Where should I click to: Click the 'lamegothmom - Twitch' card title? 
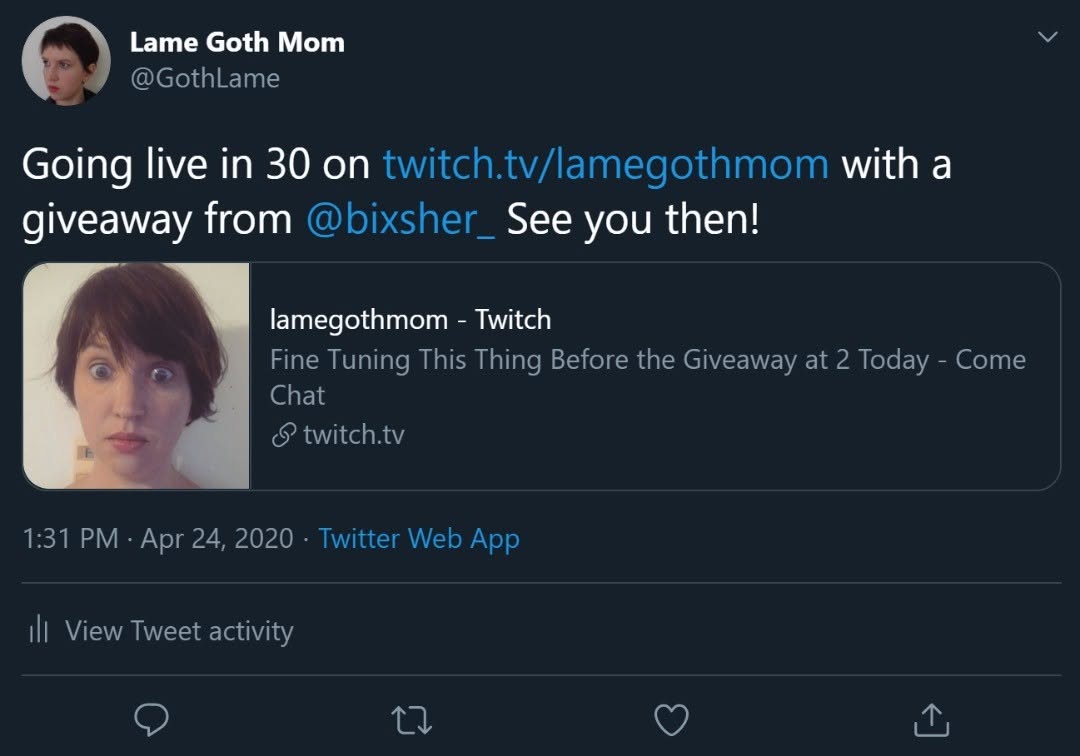pyautogui.click(x=410, y=320)
